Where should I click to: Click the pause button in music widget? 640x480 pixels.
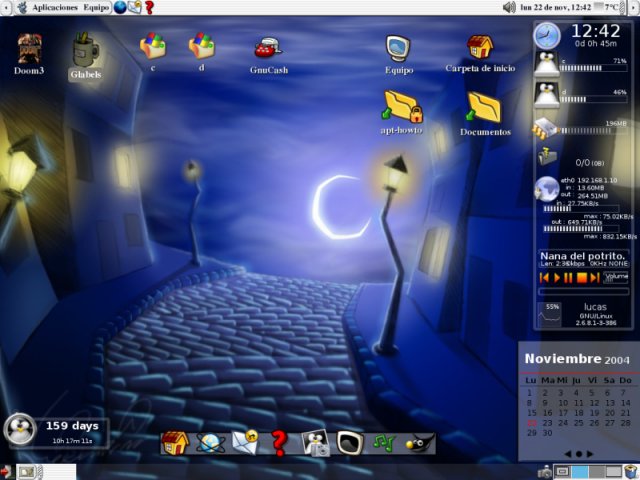tap(567, 277)
